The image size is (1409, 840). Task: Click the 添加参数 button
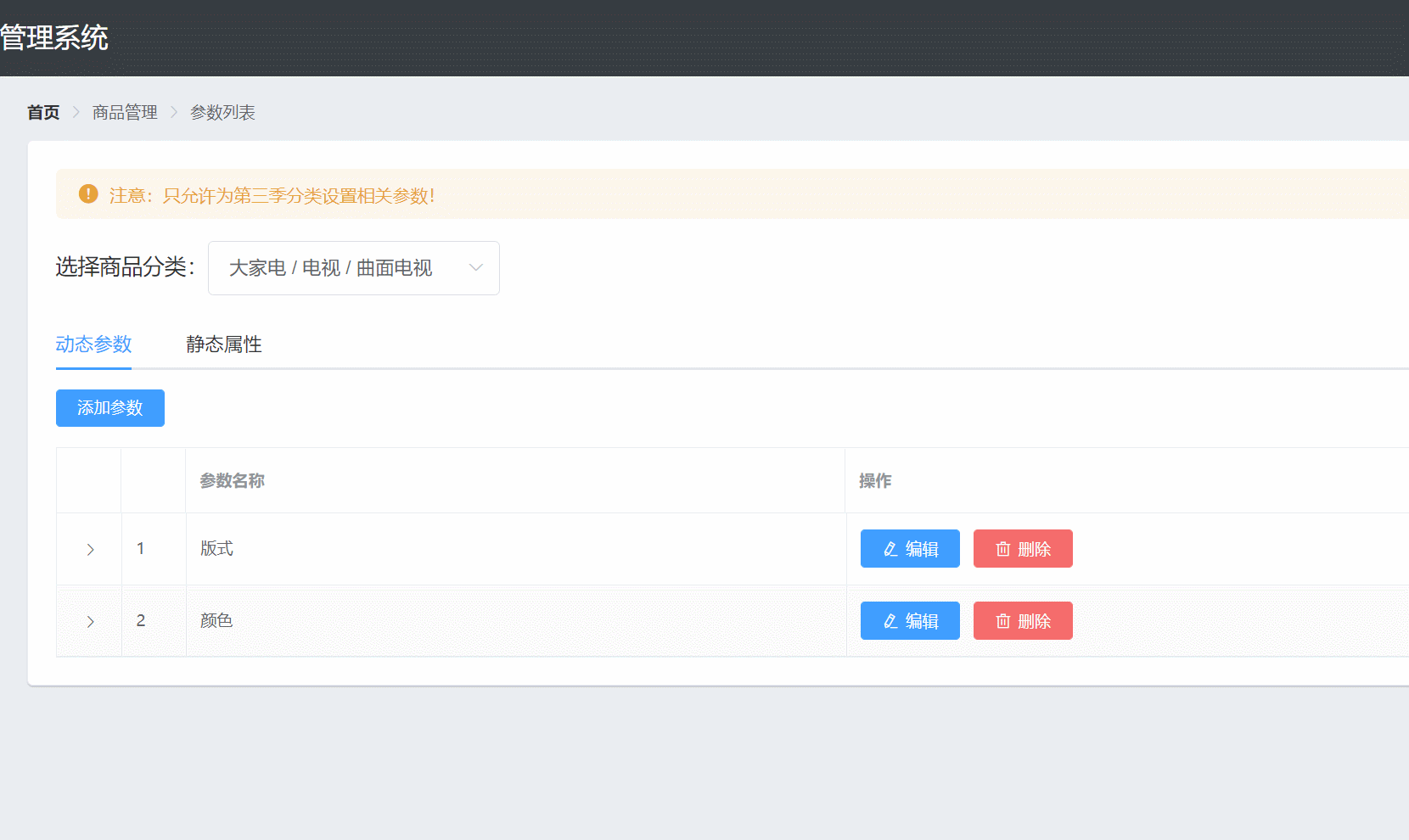(110, 408)
